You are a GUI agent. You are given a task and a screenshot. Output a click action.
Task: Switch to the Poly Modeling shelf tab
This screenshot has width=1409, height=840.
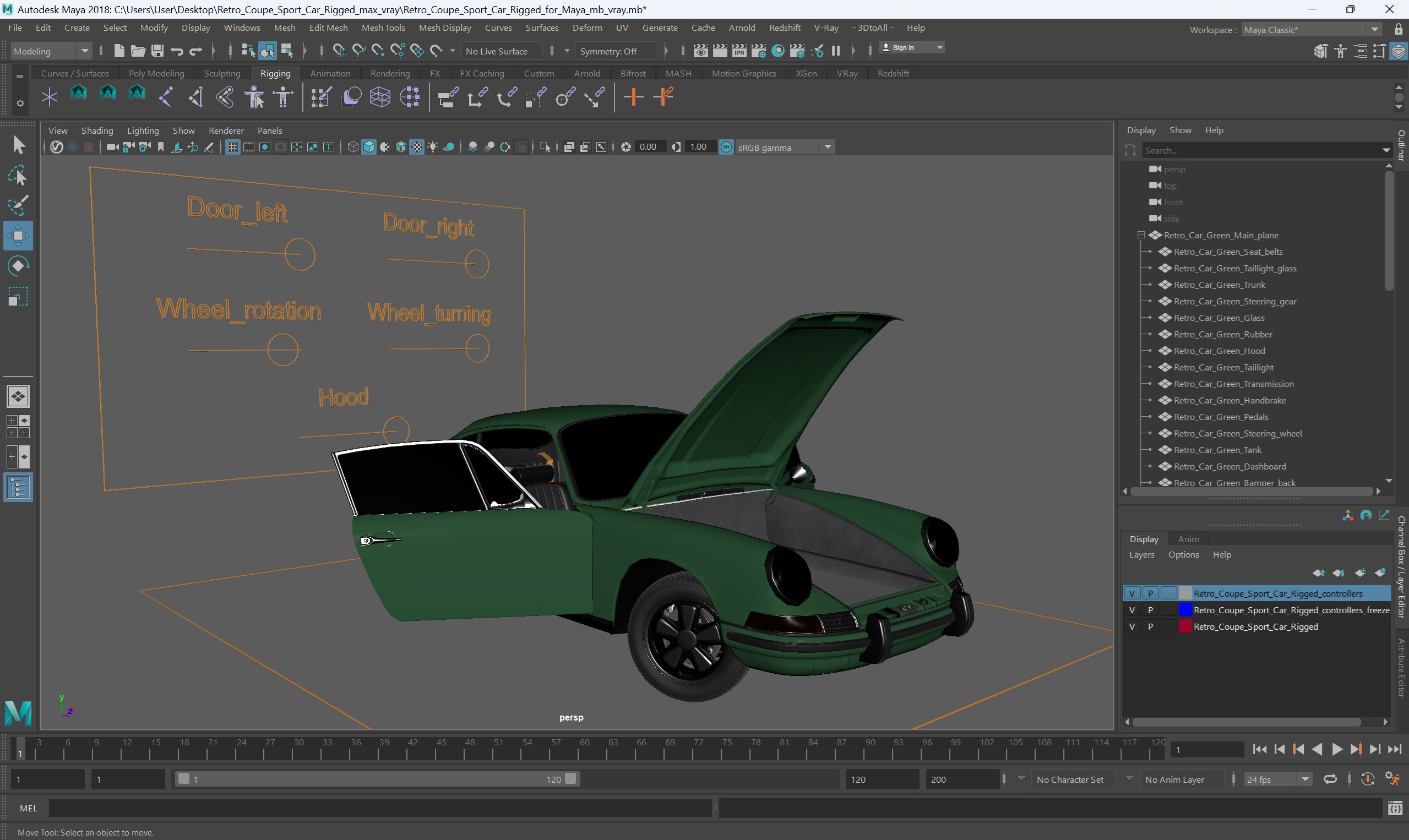(x=156, y=74)
